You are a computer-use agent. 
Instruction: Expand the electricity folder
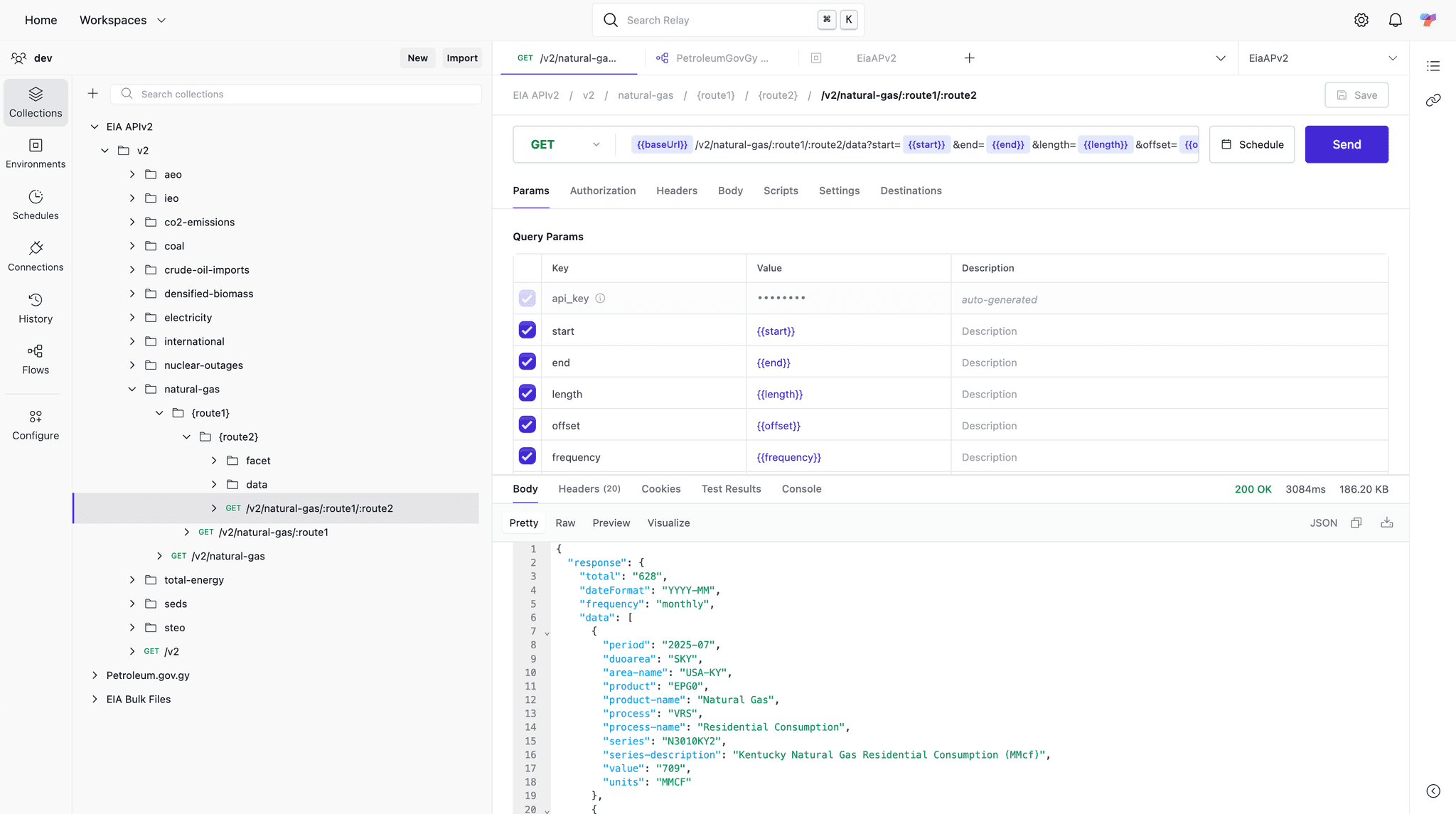click(x=132, y=317)
